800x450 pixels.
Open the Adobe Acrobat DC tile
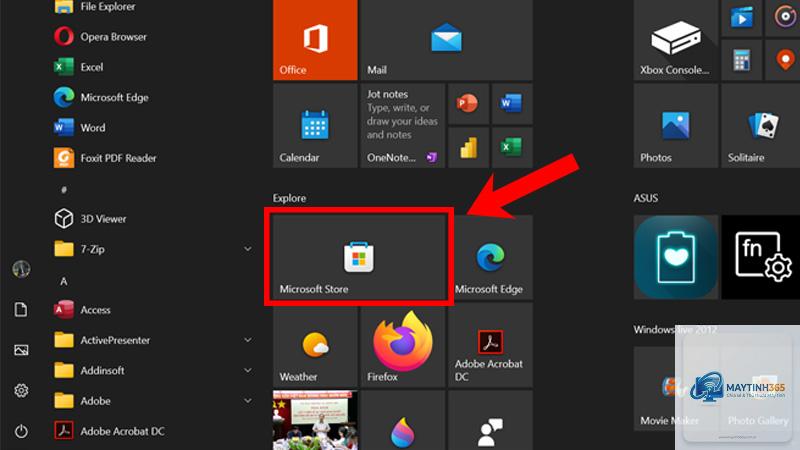tap(490, 344)
